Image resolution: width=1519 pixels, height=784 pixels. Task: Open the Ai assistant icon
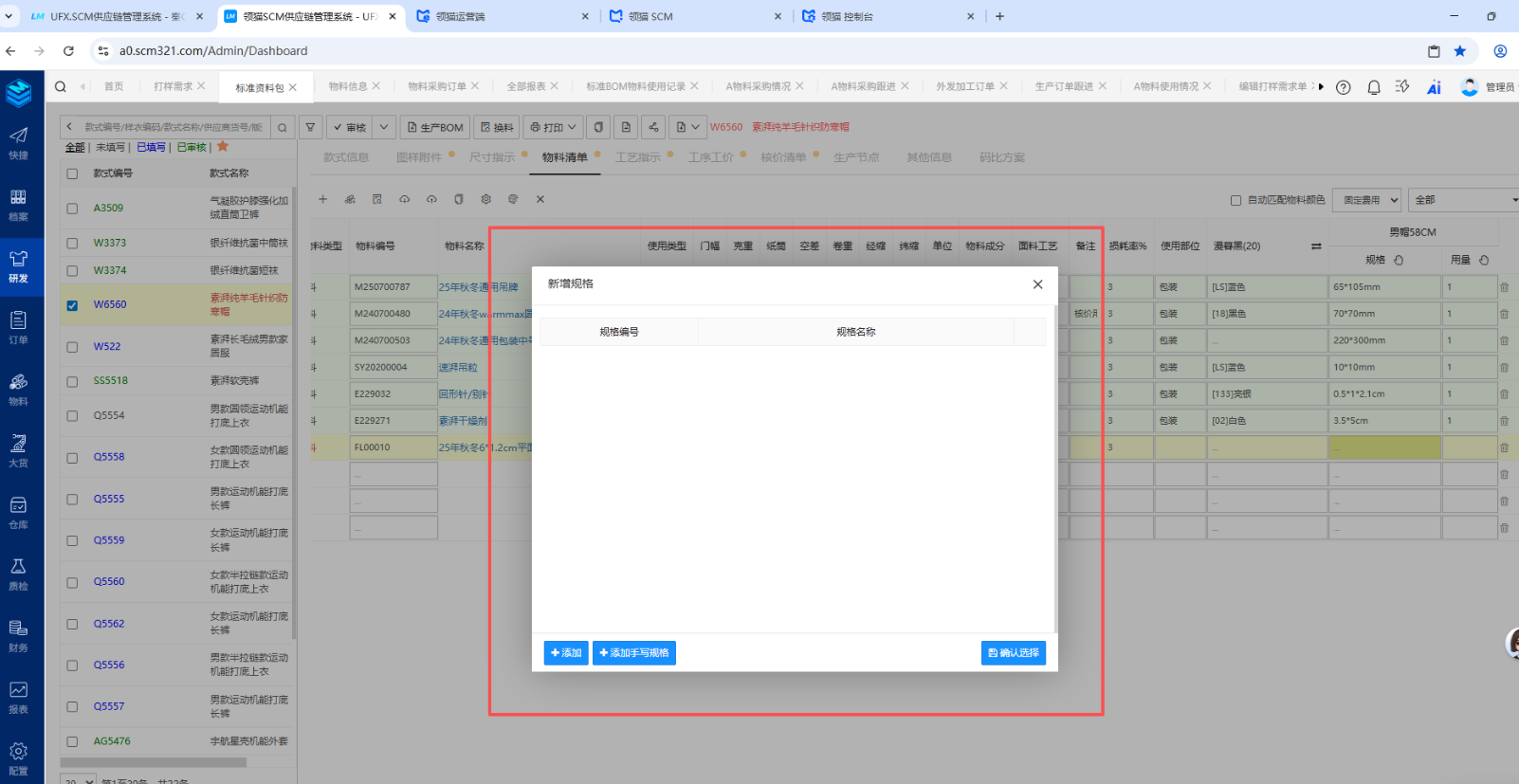coord(1434,87)
